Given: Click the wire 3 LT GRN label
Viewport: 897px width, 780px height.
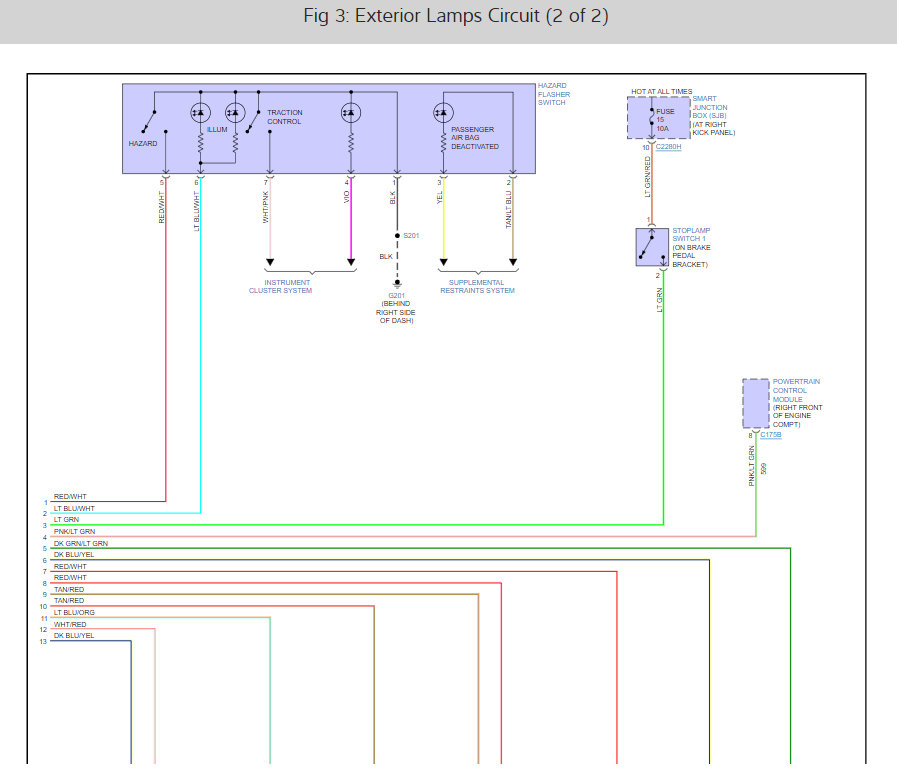Looking at the screenshot, I should click(x=66, y=520).
